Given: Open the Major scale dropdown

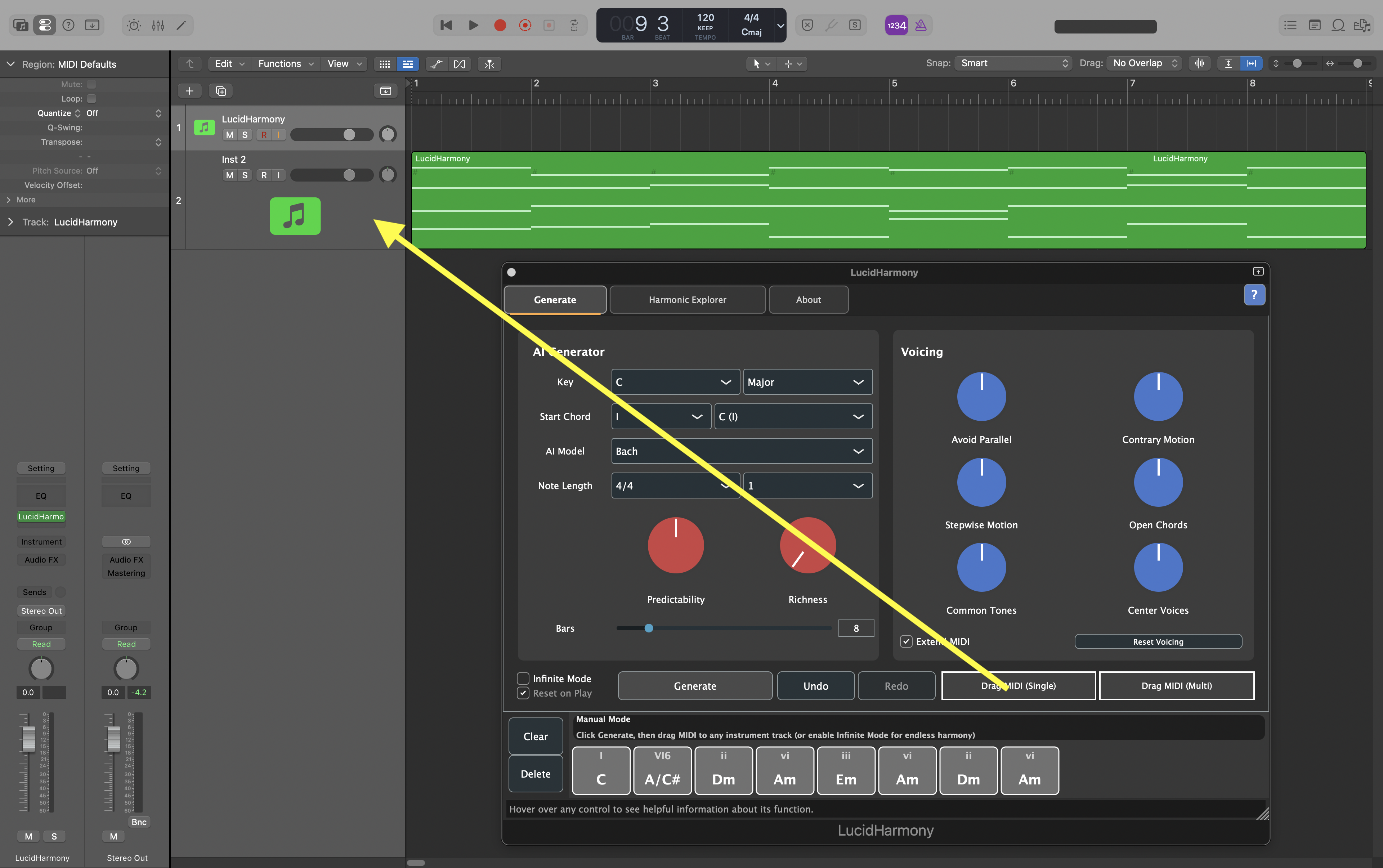Looking at the screenshot, I should click(x=808, y=382).
